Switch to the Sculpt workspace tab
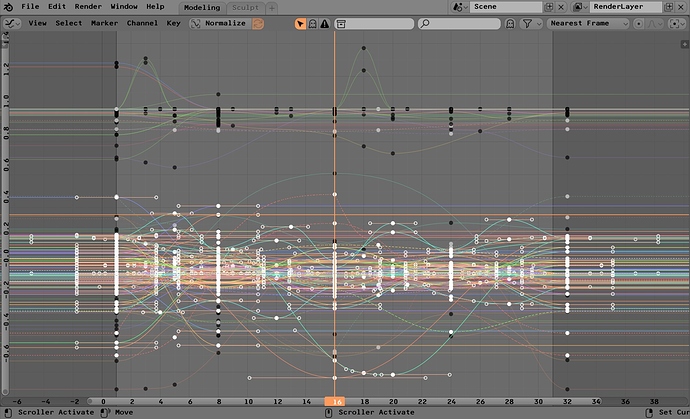This screenshot has height=419, width=690. click(246, 7)
